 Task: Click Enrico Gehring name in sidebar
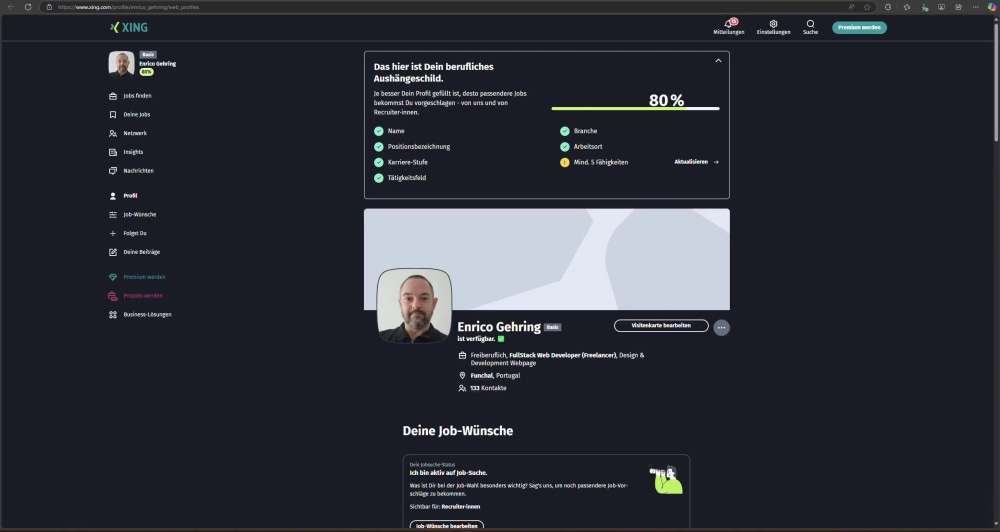158,64
